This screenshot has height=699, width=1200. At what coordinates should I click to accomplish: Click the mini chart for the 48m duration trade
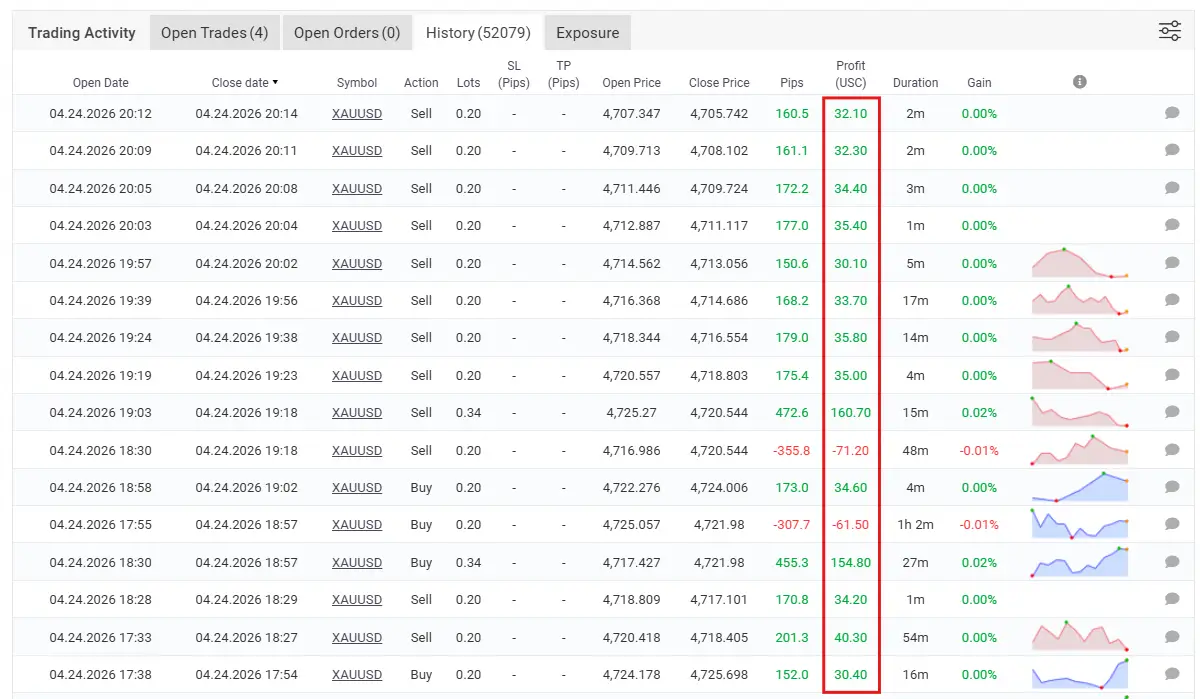click(1079, 450)
